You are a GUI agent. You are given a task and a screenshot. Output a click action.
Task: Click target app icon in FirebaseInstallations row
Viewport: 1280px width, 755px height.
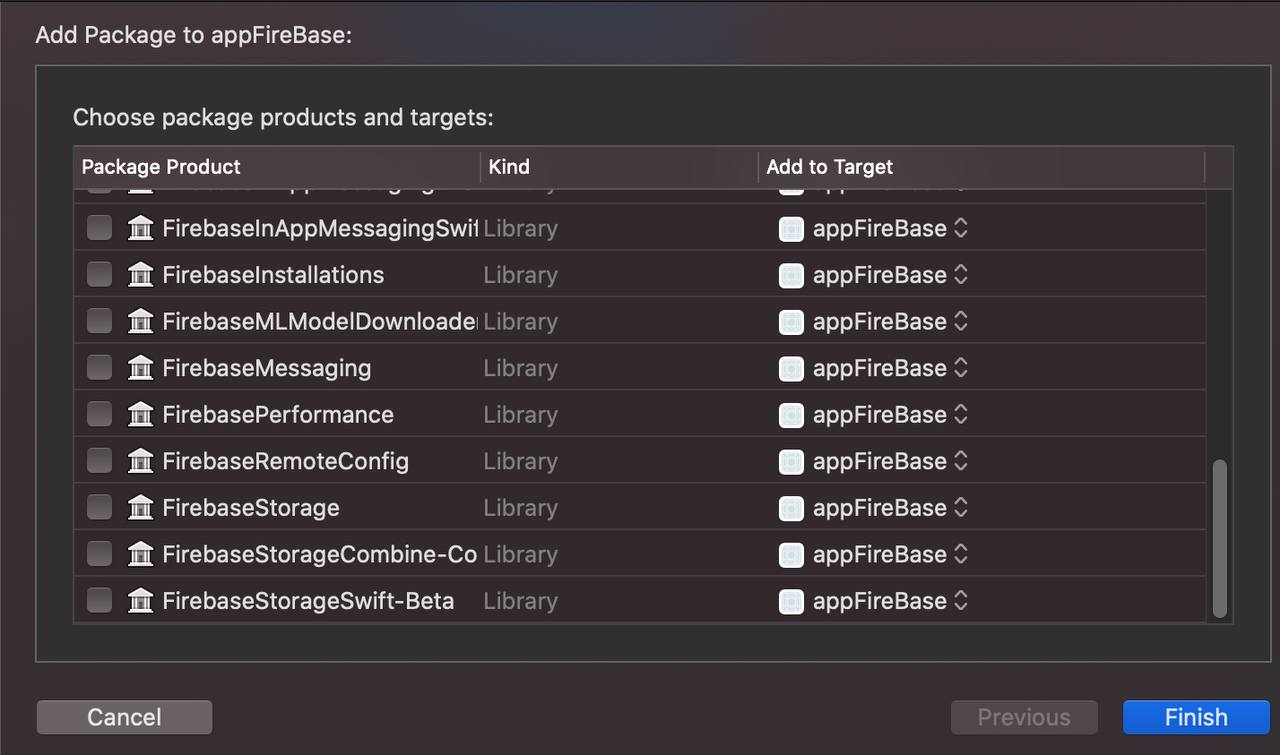[791, 275]
